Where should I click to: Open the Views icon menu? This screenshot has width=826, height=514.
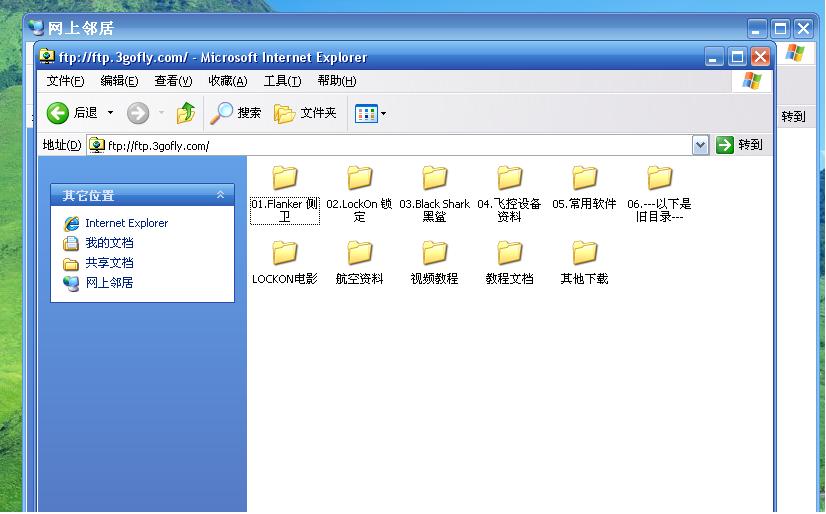click(x=370, y=113)
